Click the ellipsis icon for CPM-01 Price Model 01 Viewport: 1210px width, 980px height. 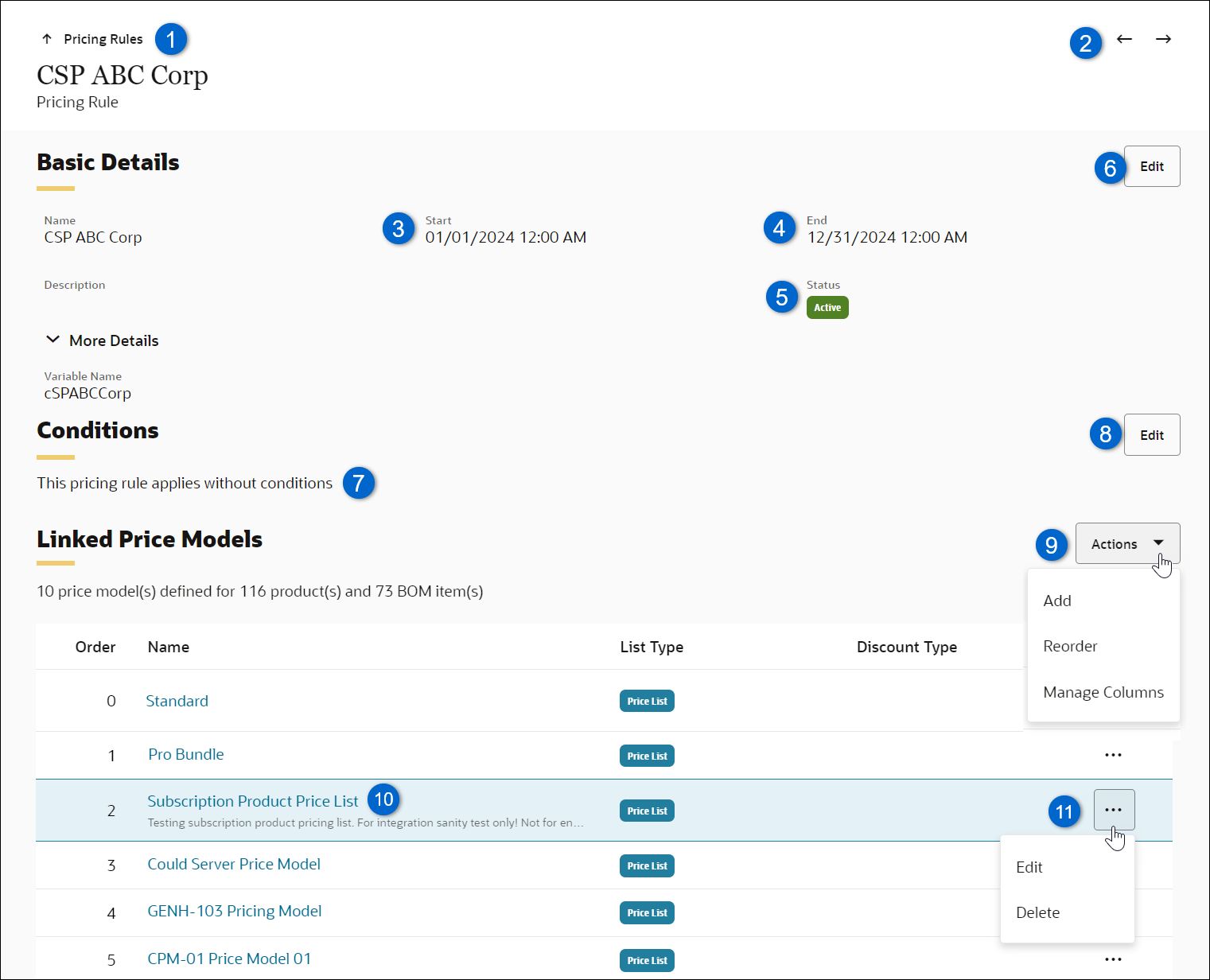(1113, 959)
